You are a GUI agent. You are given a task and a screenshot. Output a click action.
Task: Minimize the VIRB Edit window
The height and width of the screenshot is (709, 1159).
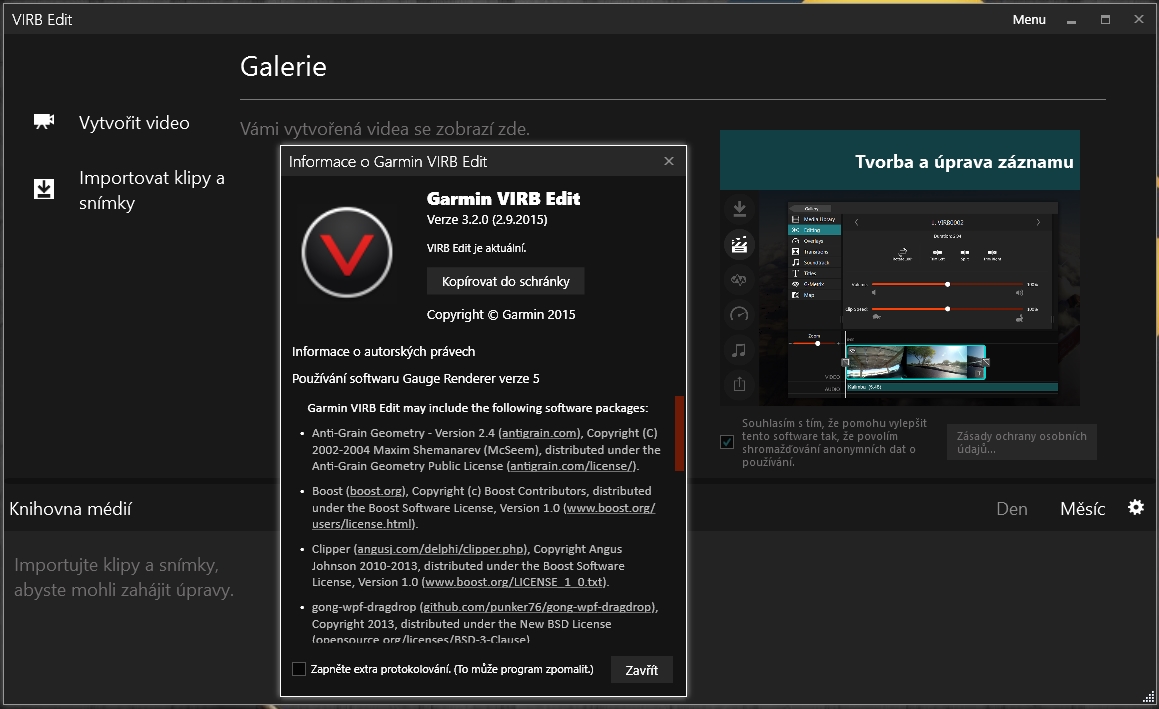tap(1071, 20)
